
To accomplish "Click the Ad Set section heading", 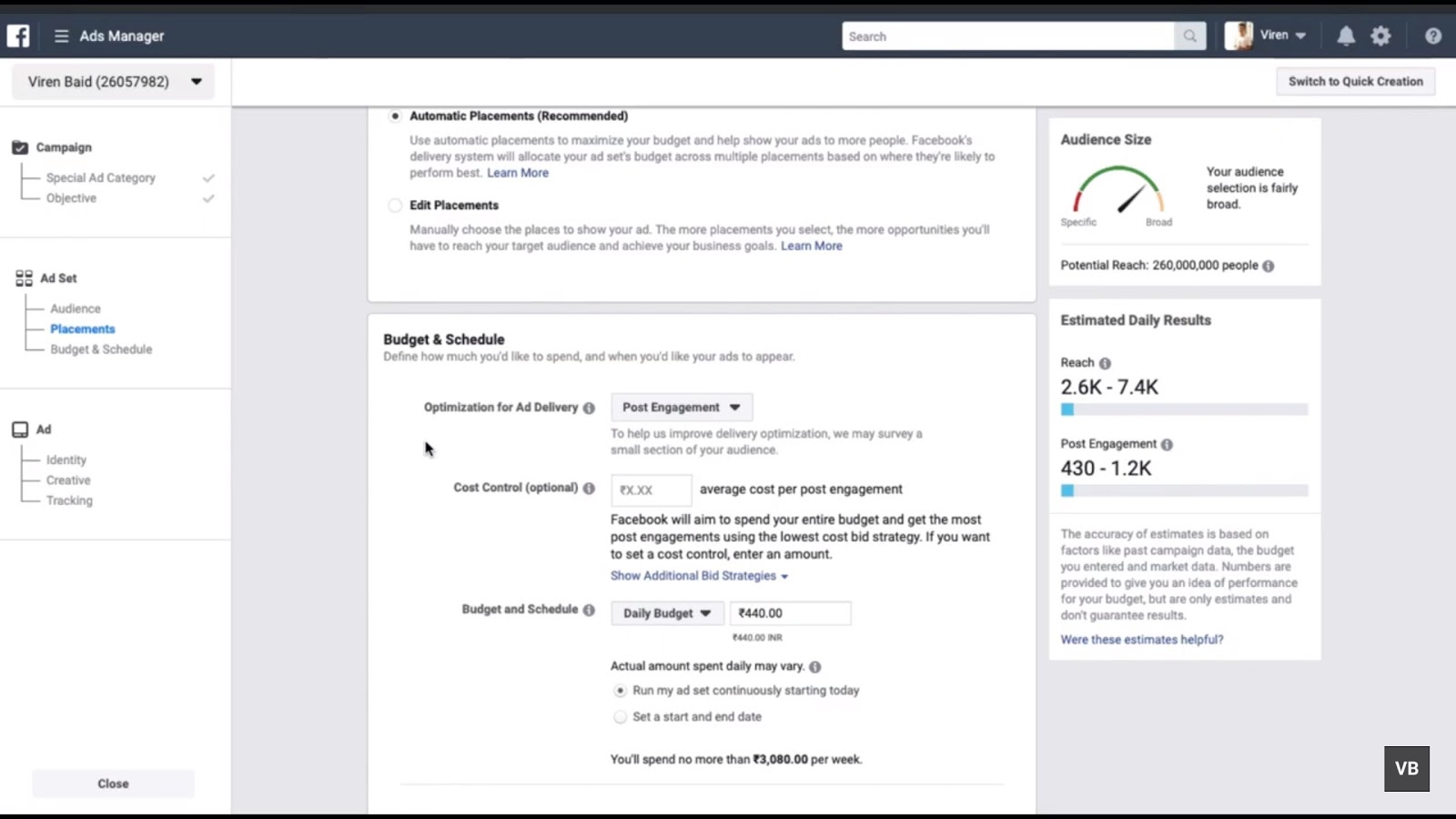I will [x=58, y=278].
